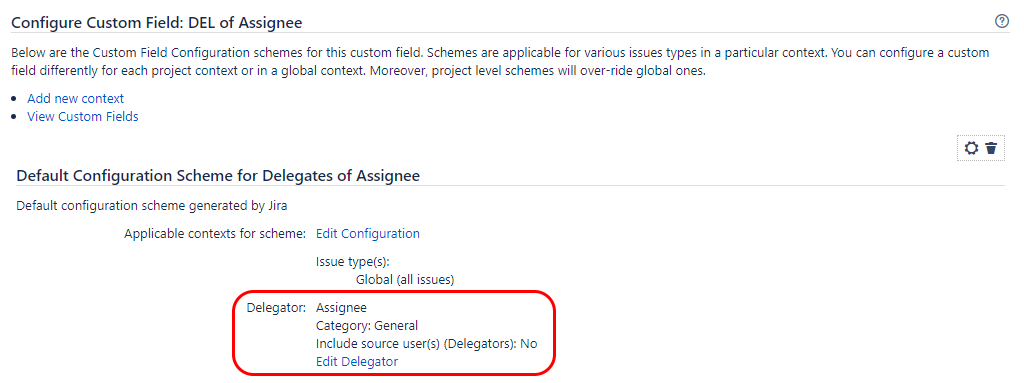Image resolution: width=1024 pixels, height=383 pixels.
Task: Delete the scheme with the trash icon
Action: 991,148
